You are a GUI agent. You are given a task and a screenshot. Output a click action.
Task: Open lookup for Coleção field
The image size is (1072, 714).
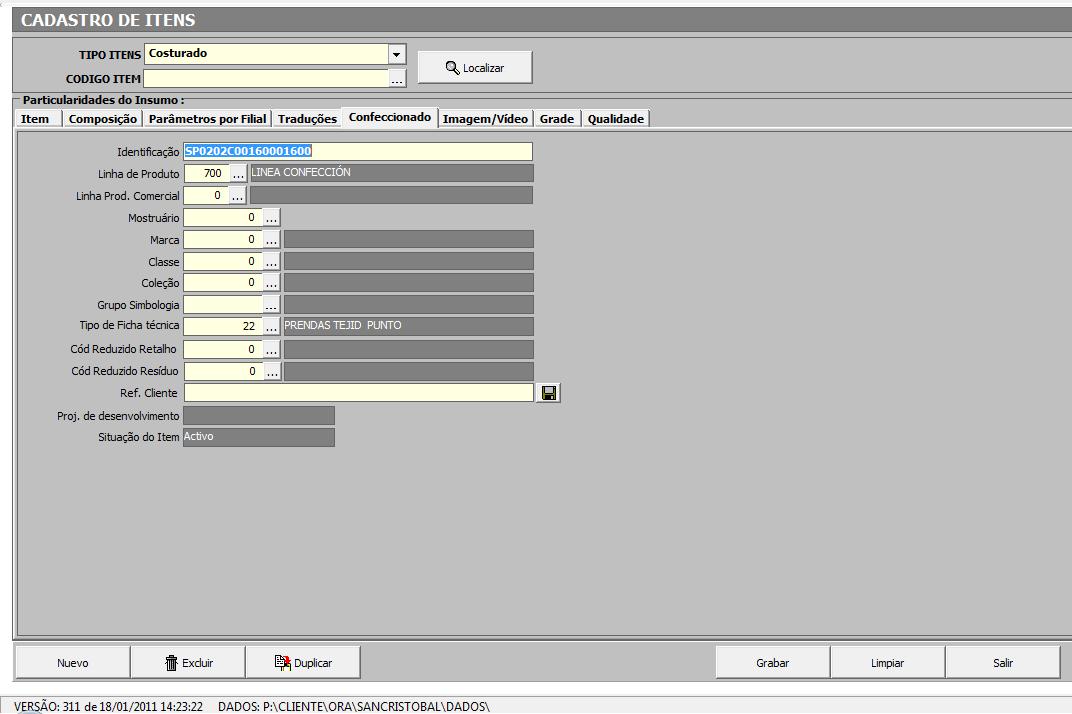tap(271, 283)
